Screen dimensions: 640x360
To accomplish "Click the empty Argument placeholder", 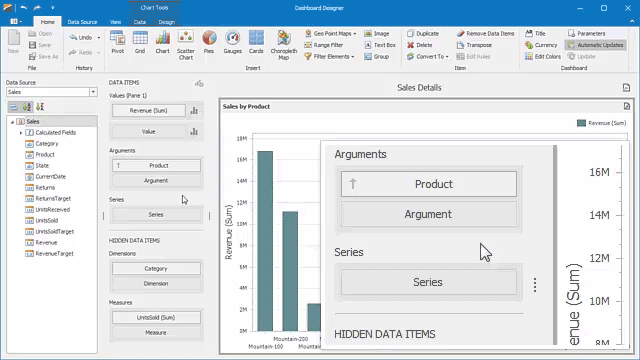I will (x=156, y=180).
